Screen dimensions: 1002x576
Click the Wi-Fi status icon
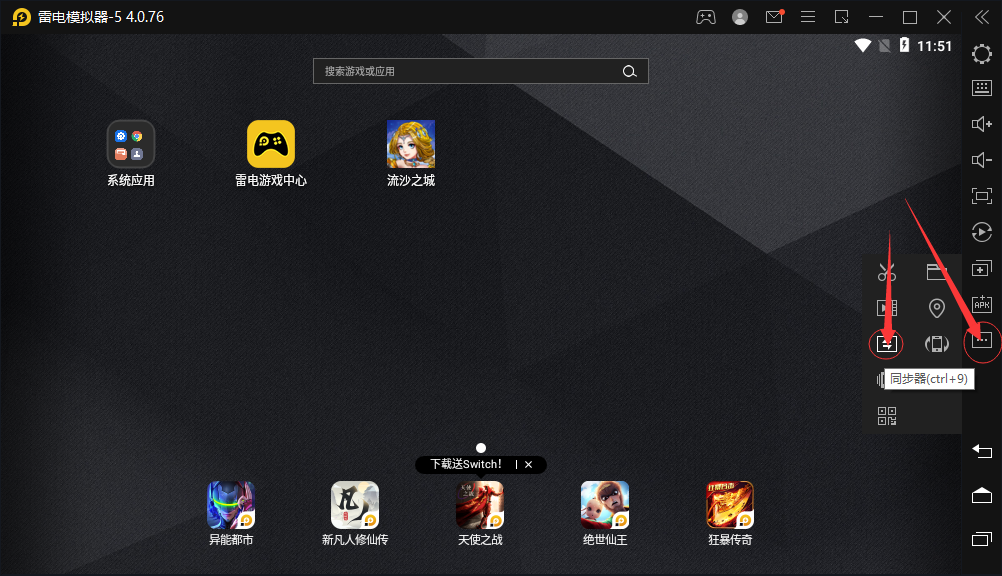tap(863, 45)
